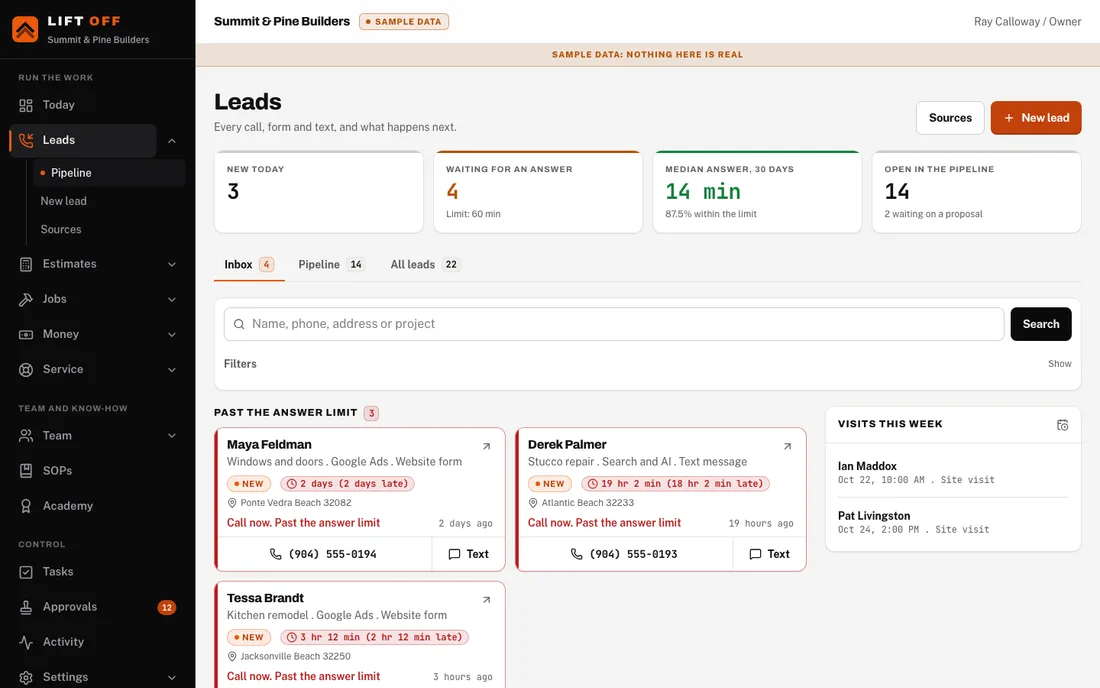Image resolution: width=1100 pixels, height=688 pixels.
Task: Click the lead search input field
Action: coord(614,324)
